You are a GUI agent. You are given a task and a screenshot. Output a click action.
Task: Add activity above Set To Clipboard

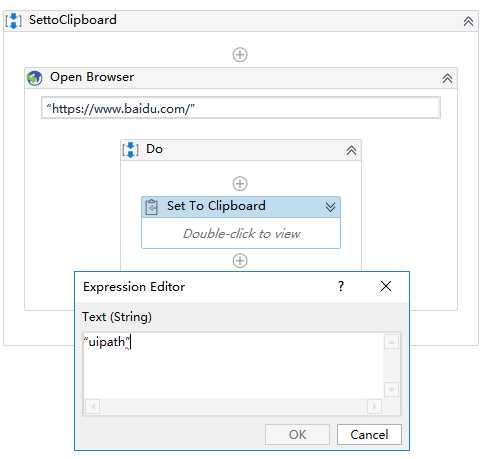click(240, 184)
